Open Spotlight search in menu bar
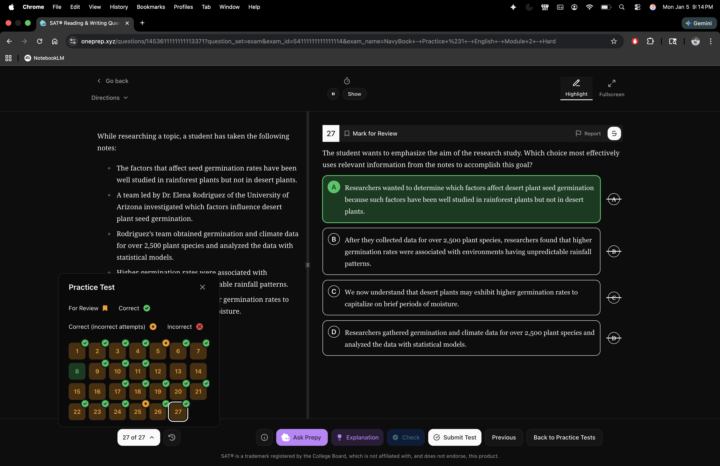Viewport: 720px width, 466px height. 622,7
